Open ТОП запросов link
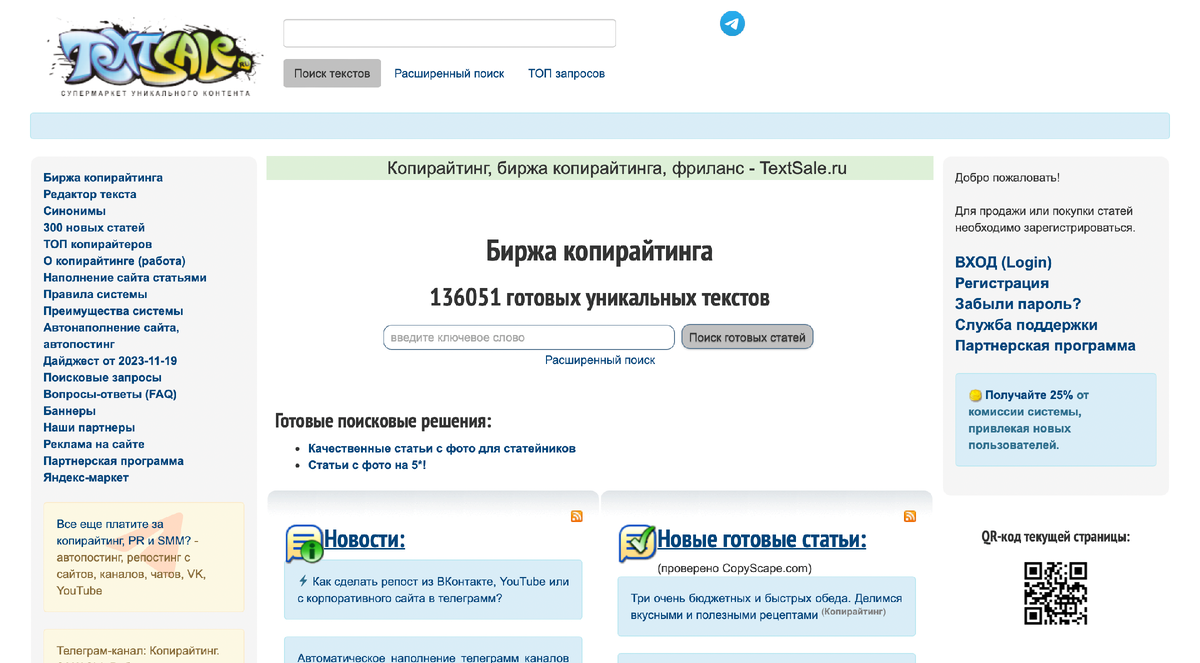1200x663 pixels. (x=566, y=73)
